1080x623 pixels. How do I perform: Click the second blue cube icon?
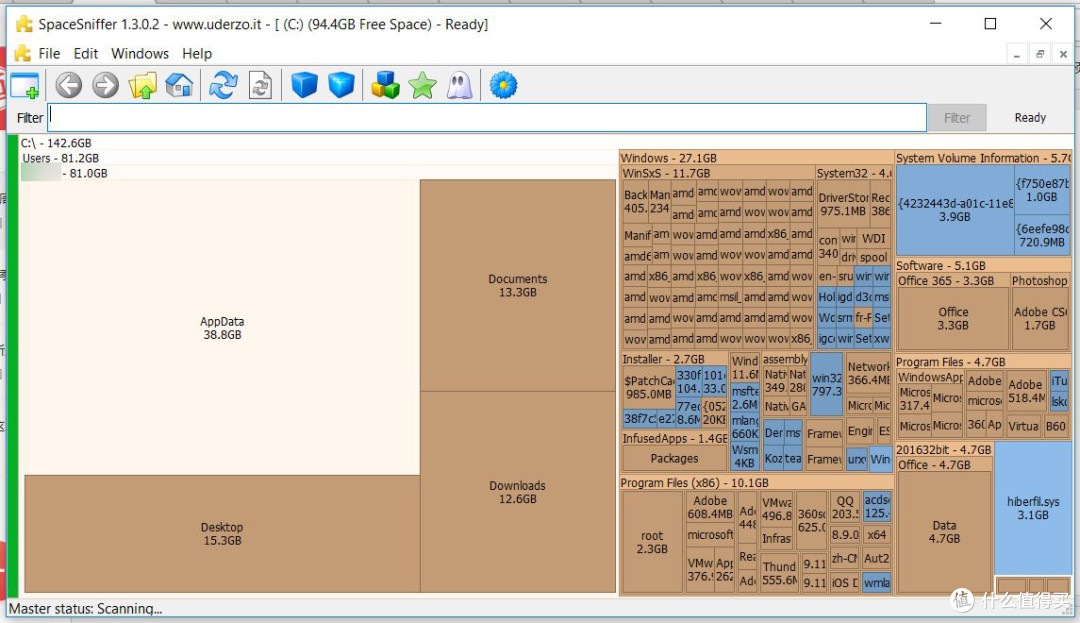click(341, 86)
